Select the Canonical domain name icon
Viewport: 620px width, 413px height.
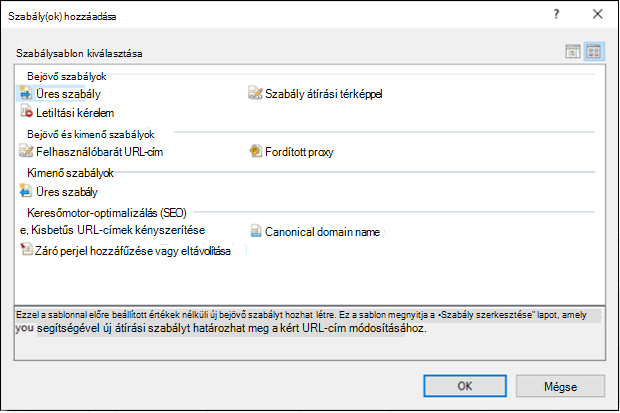(x=256, y=231)
